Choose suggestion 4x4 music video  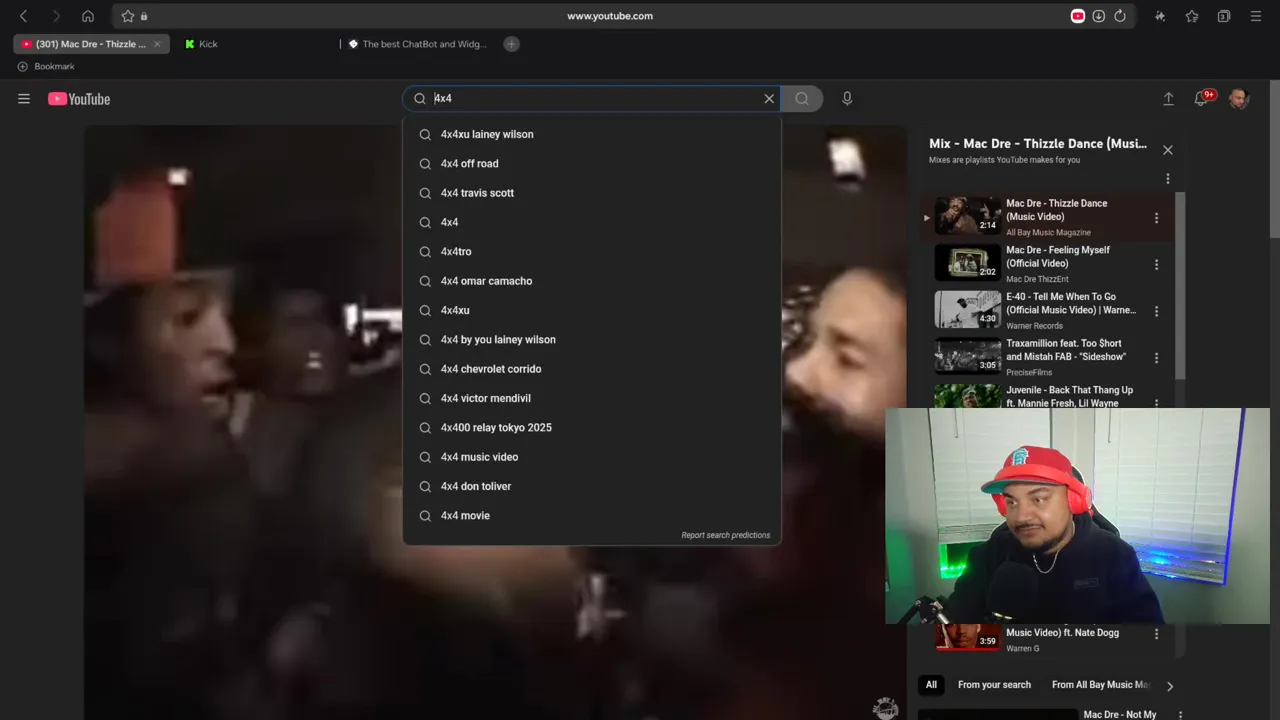click(x=592, y=457)
